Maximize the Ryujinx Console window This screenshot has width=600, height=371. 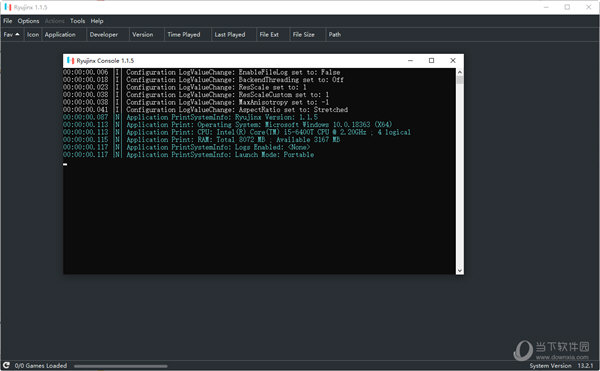click(431, 60)
